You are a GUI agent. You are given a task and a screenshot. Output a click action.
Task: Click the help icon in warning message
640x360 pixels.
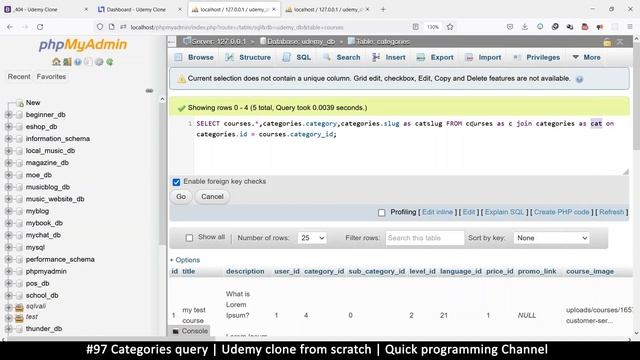pyautogui.click(x=579, y=79)
